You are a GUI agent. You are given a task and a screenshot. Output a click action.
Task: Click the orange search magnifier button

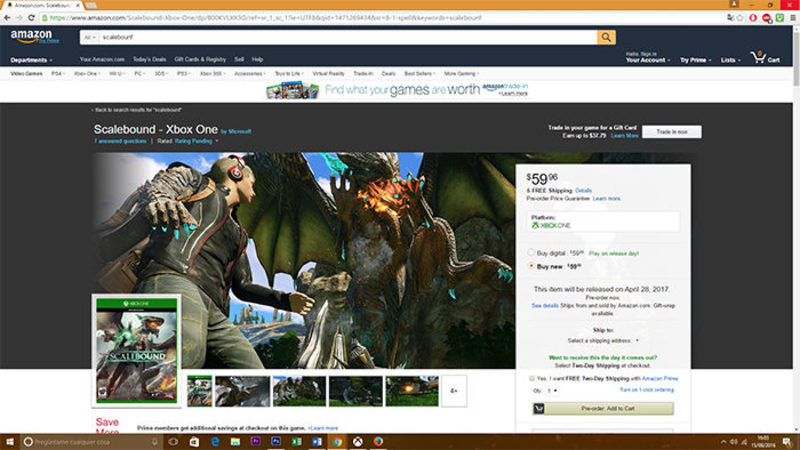pos(606,37)
